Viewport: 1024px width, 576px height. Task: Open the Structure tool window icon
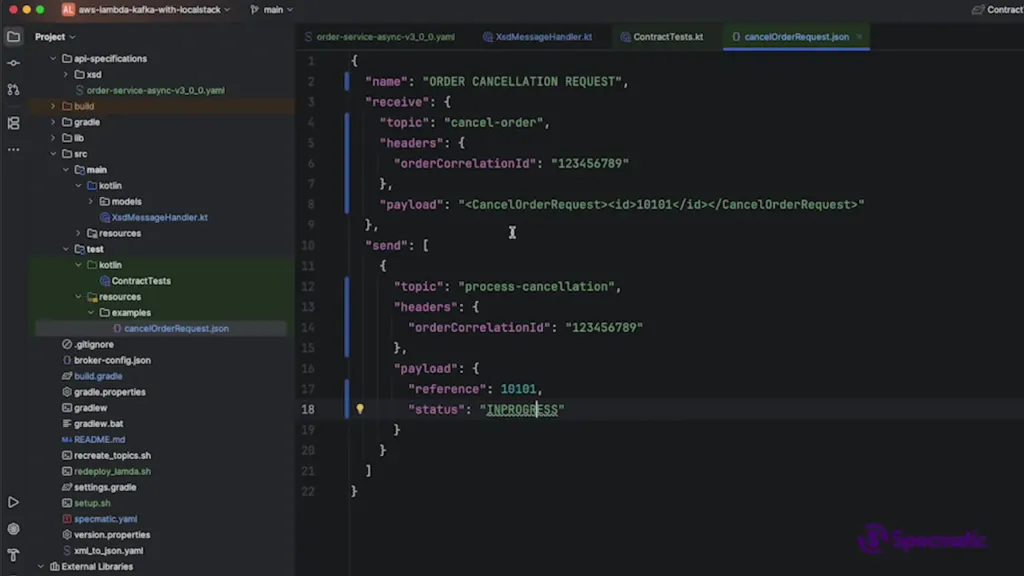(13, 123)
